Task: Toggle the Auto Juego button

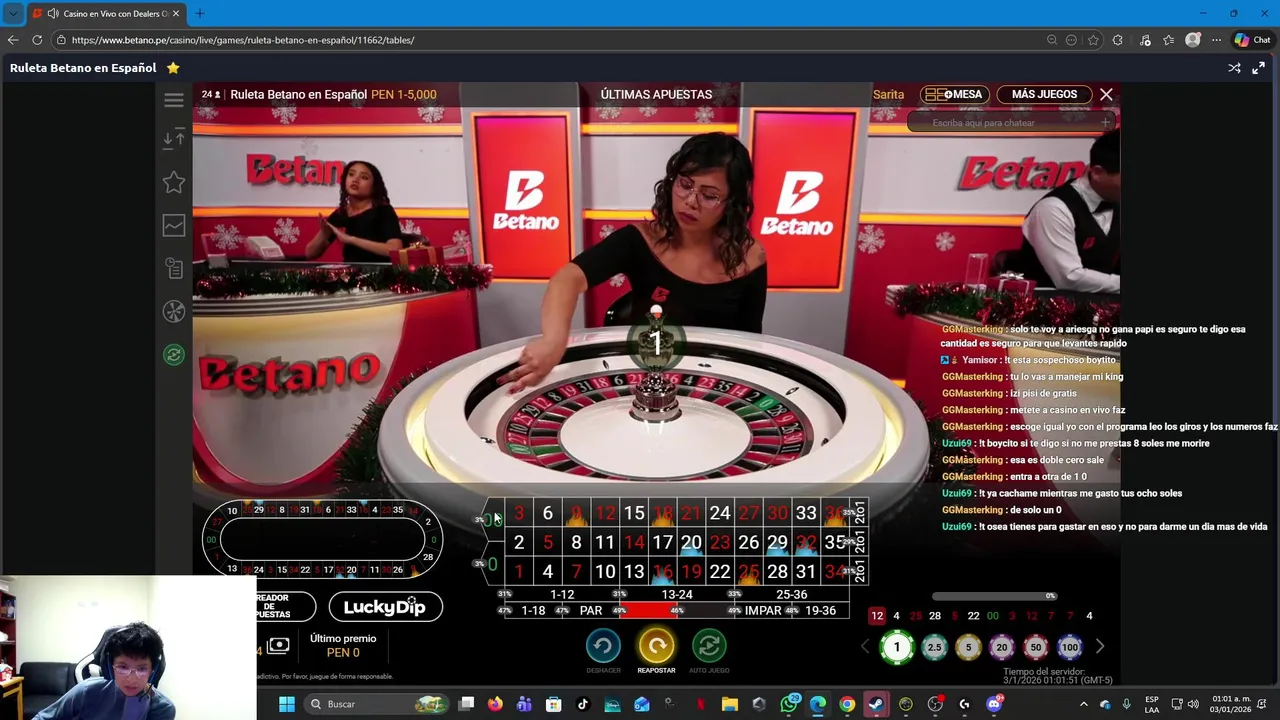Action: click(x=709, y=646)
